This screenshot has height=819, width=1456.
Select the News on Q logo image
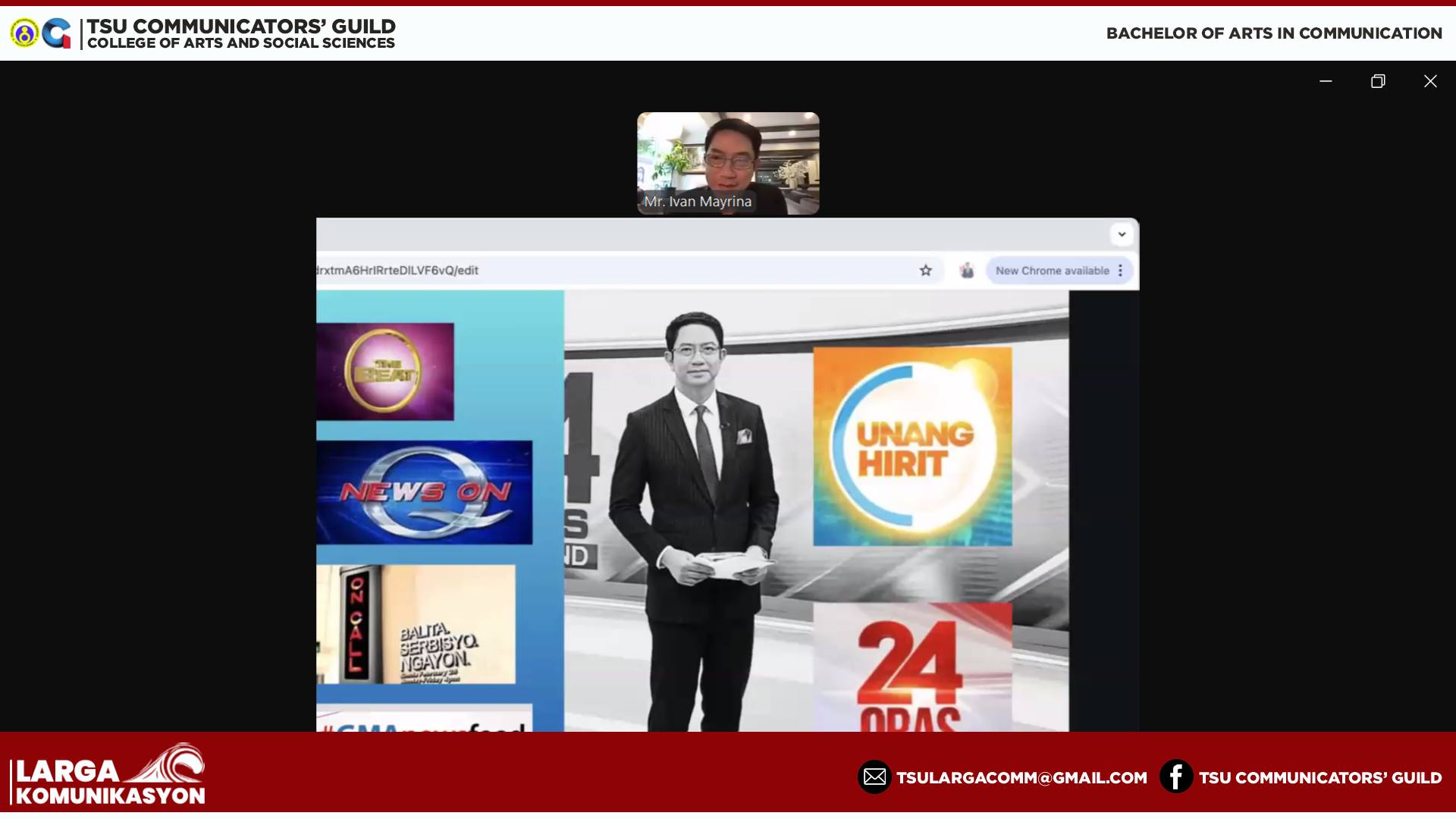coord(424,492)
